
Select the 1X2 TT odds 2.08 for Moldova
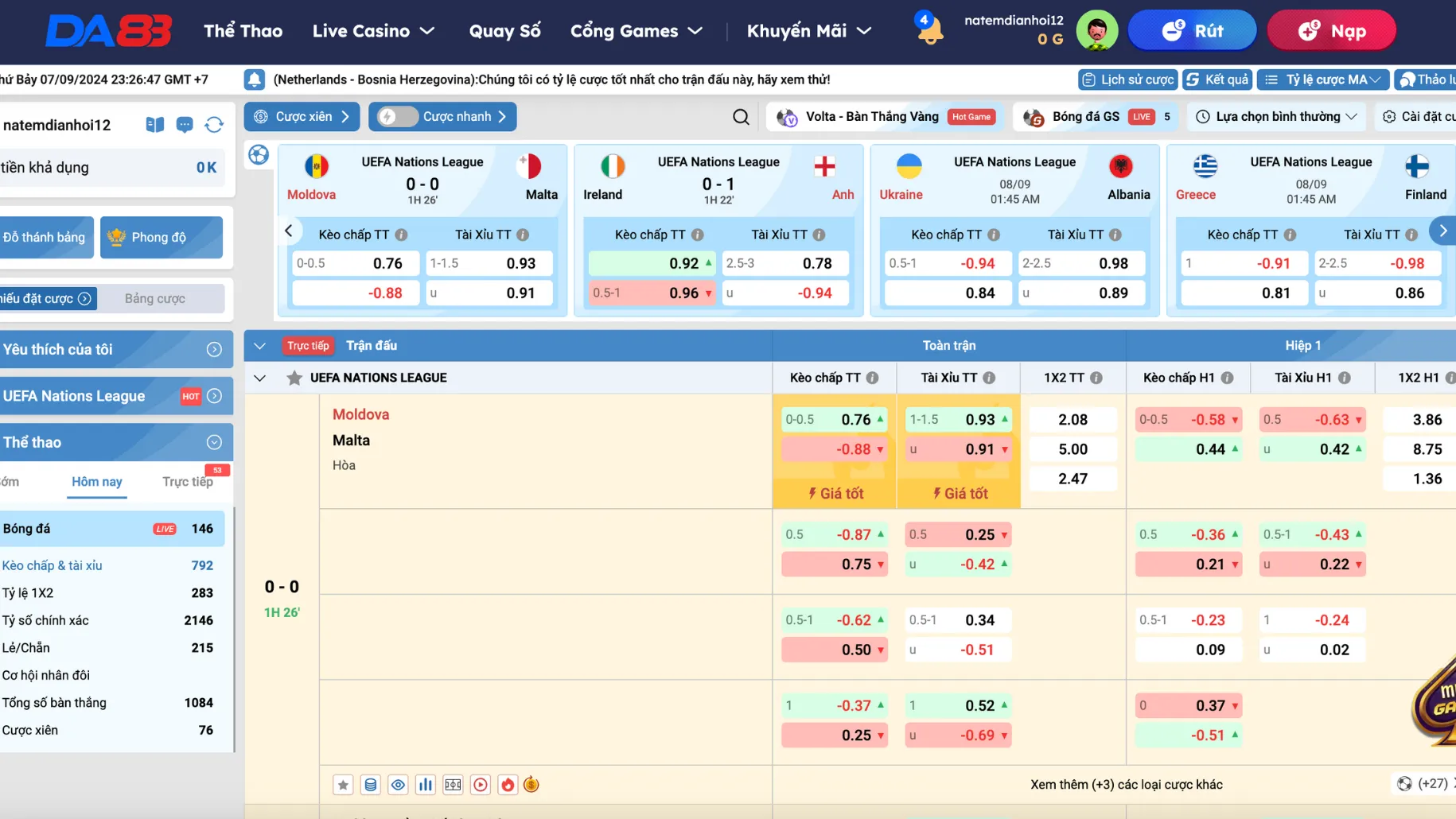[1073, 420]
